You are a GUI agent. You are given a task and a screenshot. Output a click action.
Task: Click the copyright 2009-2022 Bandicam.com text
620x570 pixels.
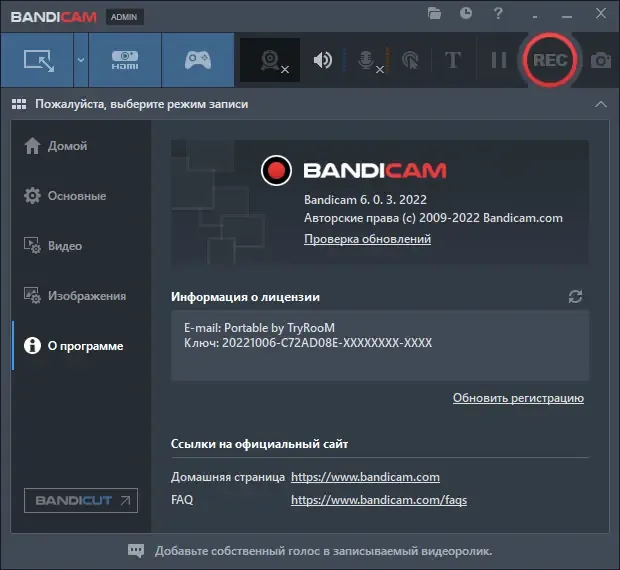click(x=433, y=218)
